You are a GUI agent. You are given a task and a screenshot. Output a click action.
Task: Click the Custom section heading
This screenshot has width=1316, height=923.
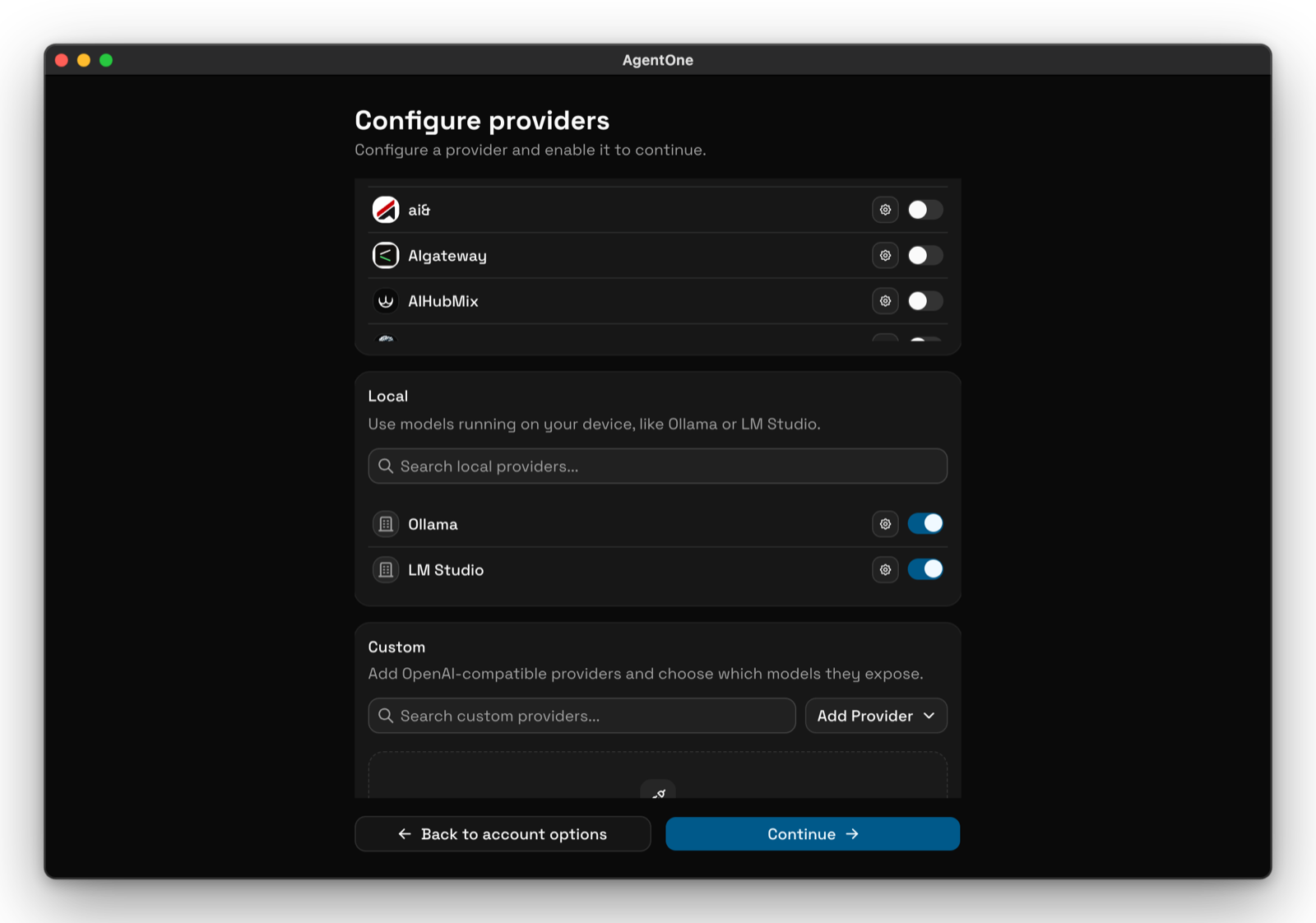tap(396, 647)
